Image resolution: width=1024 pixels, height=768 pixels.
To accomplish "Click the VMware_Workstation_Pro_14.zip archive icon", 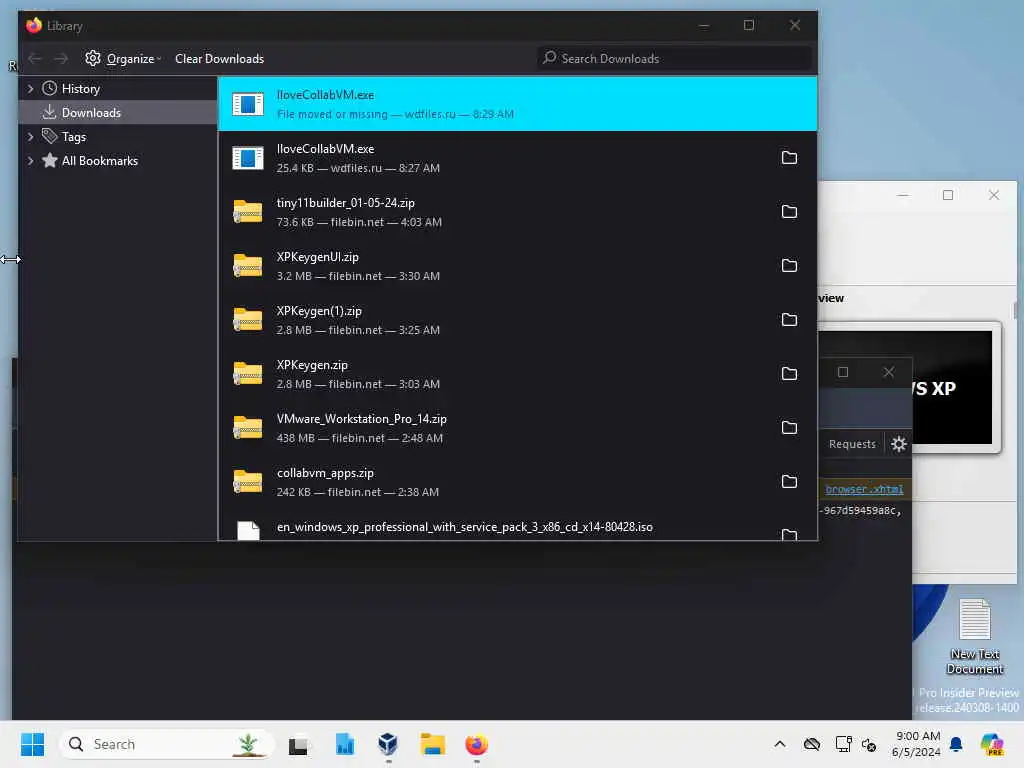I will (248, 428).
